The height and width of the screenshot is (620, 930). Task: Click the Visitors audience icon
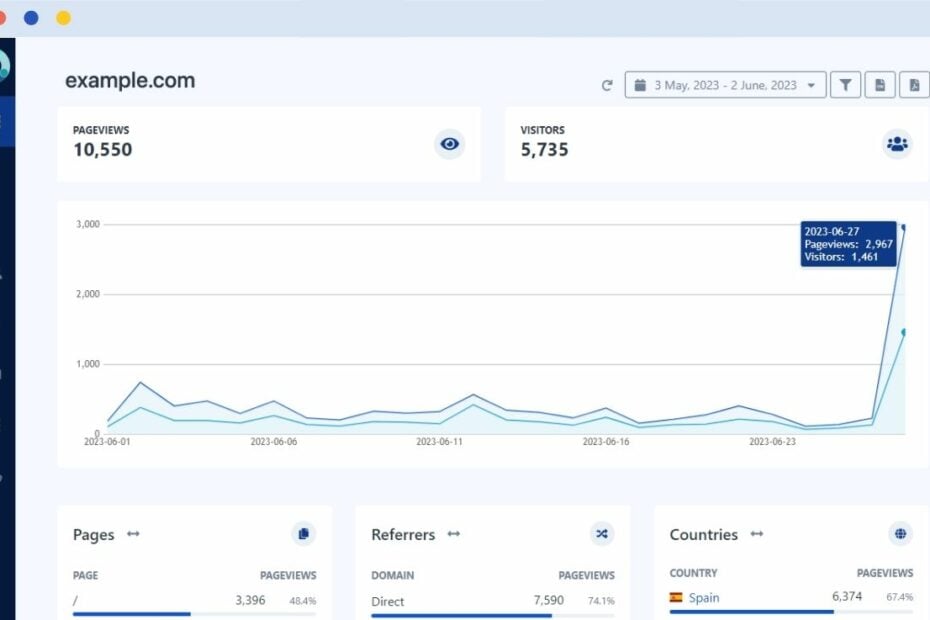coord(897,144)
